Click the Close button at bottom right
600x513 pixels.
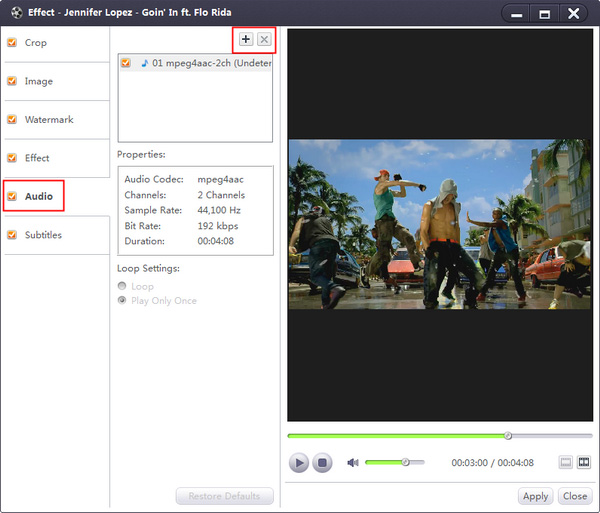(x=574, y=496)
